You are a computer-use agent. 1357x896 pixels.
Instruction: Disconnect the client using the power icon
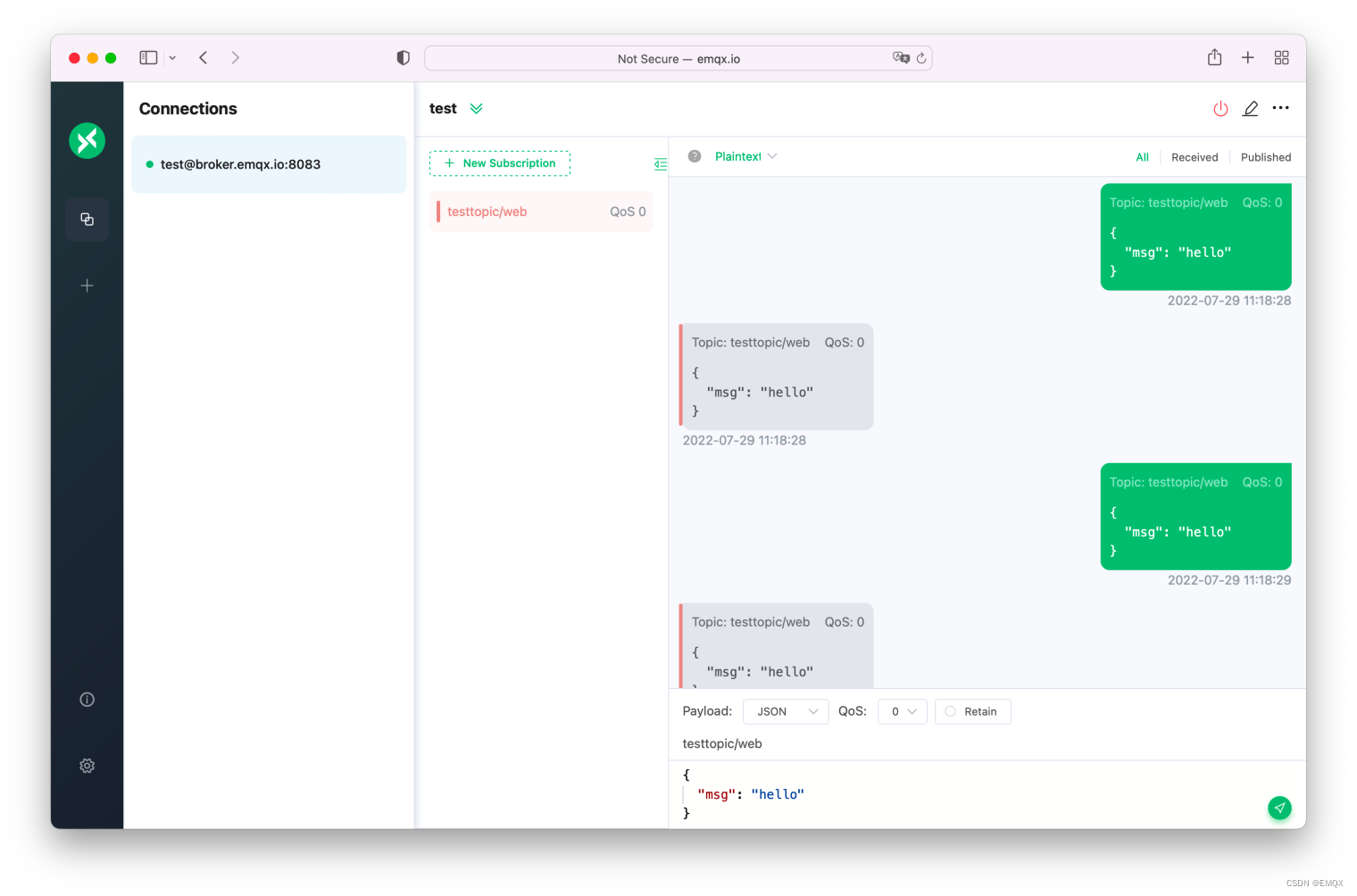pos(1220,108)
